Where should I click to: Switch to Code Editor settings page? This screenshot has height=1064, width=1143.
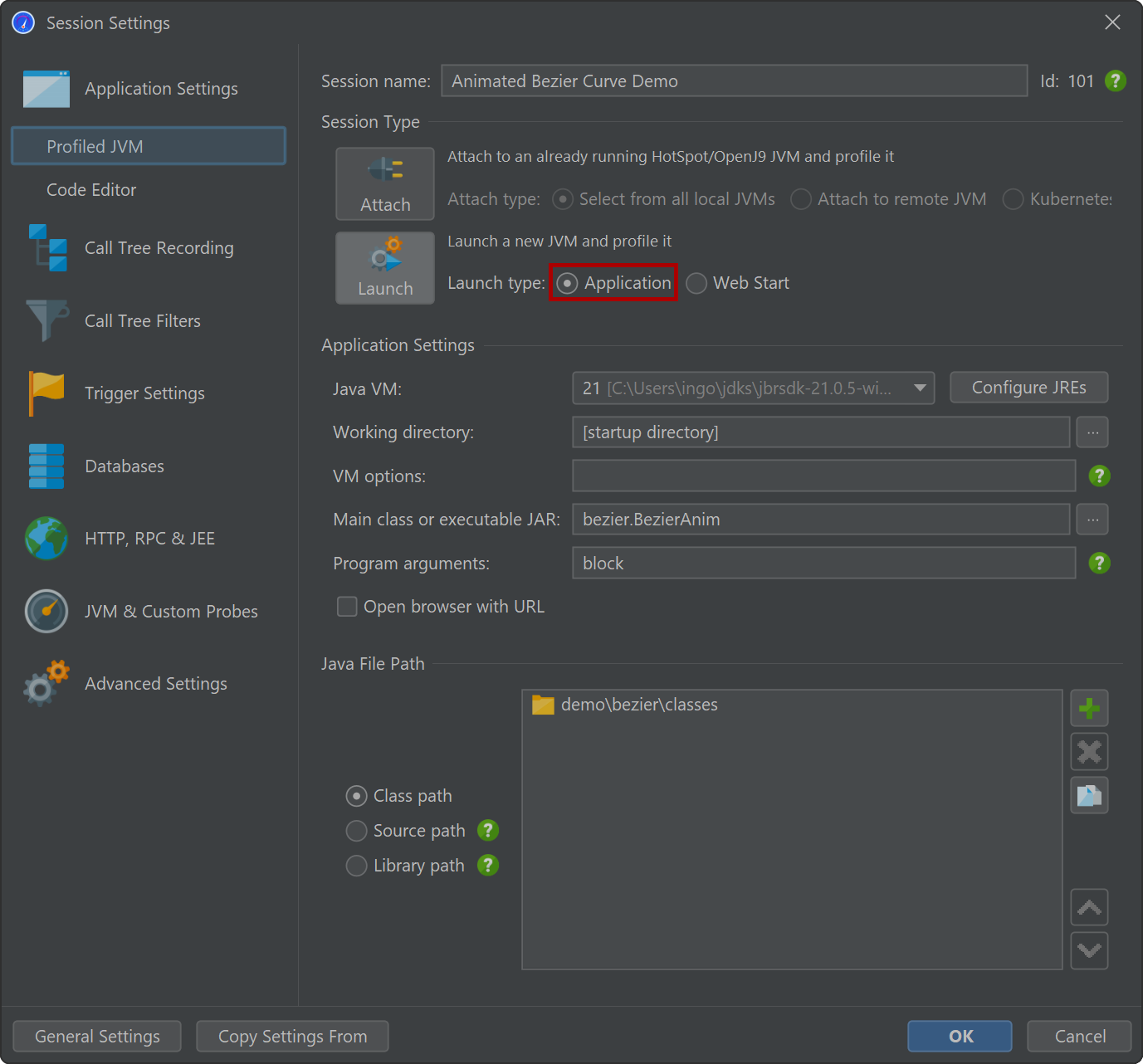click(91, 190)
